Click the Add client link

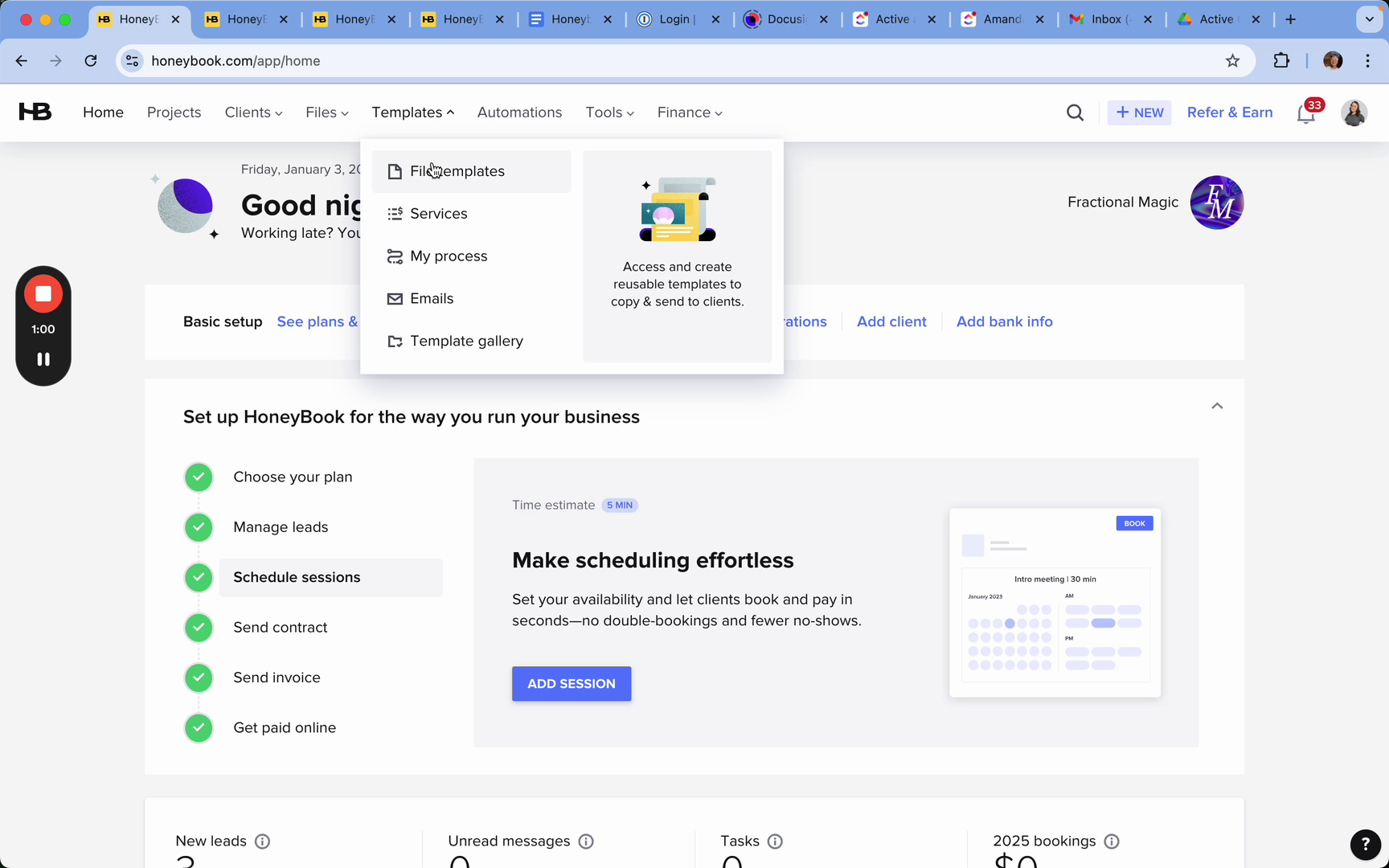pos(891,321)
